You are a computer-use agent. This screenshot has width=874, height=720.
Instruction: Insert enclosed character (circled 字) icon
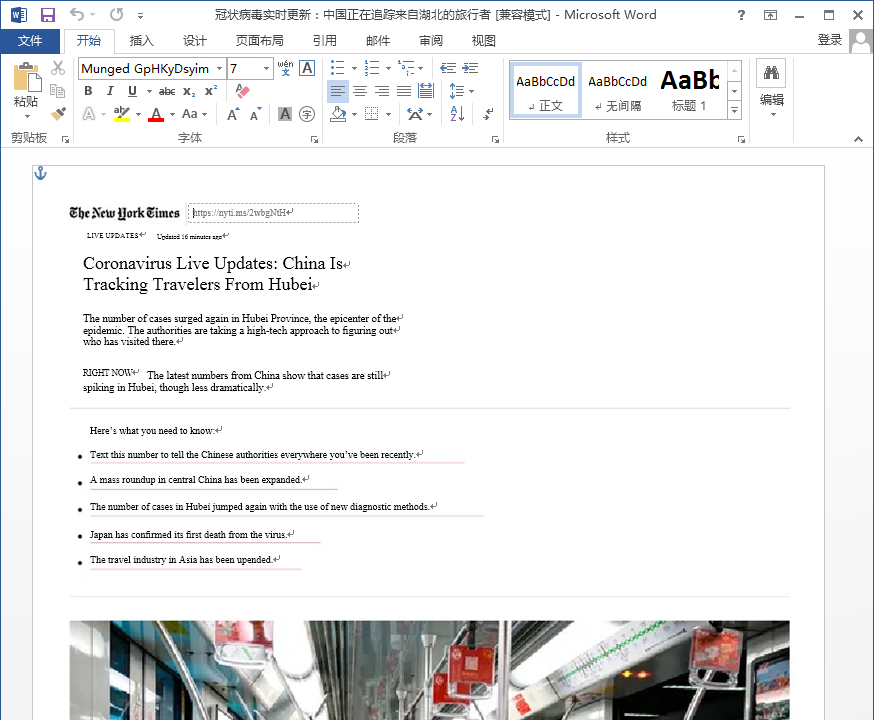pos(307,114)
